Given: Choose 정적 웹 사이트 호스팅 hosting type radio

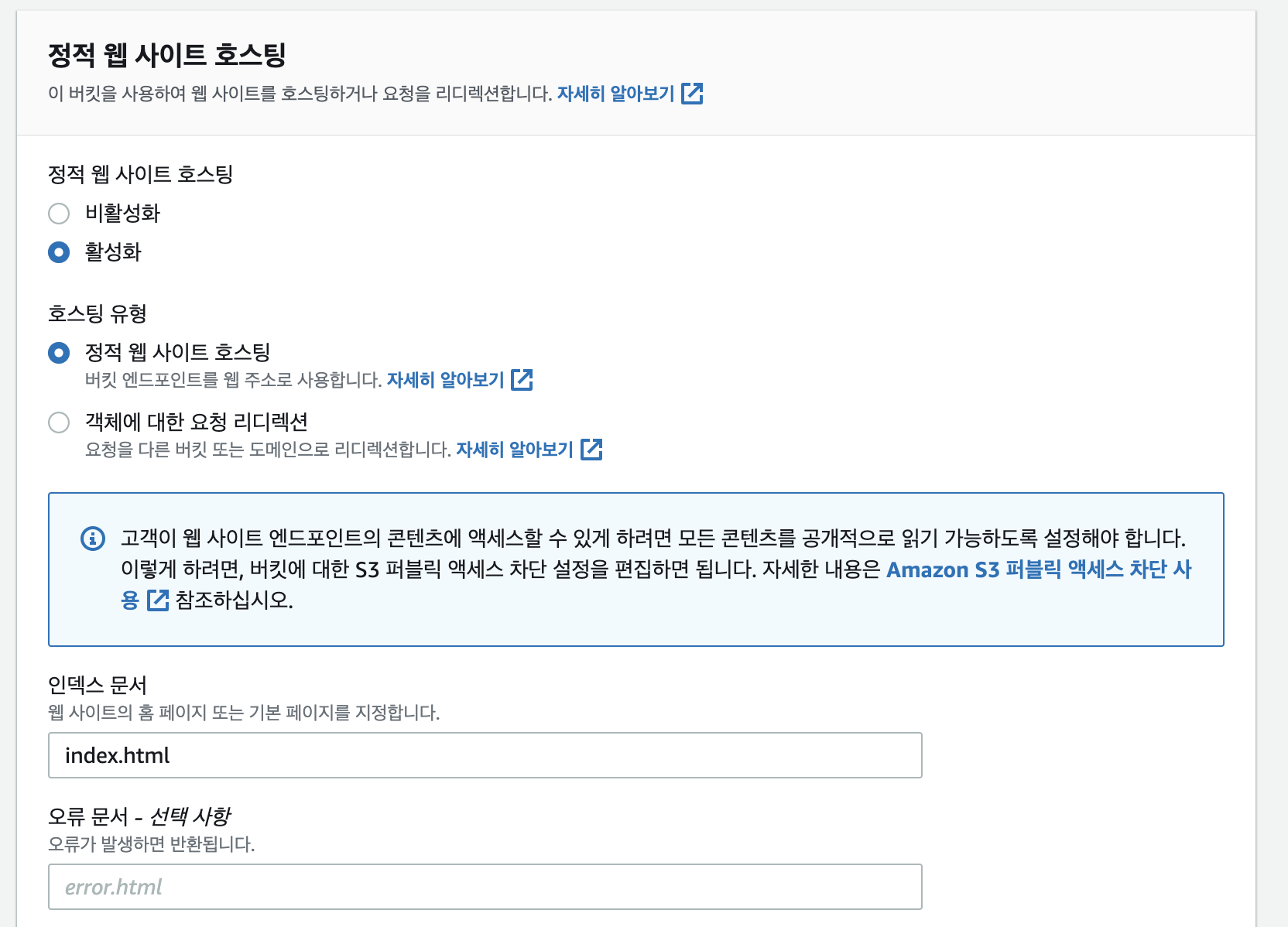Looking at the screenshot, I should 59,353.
